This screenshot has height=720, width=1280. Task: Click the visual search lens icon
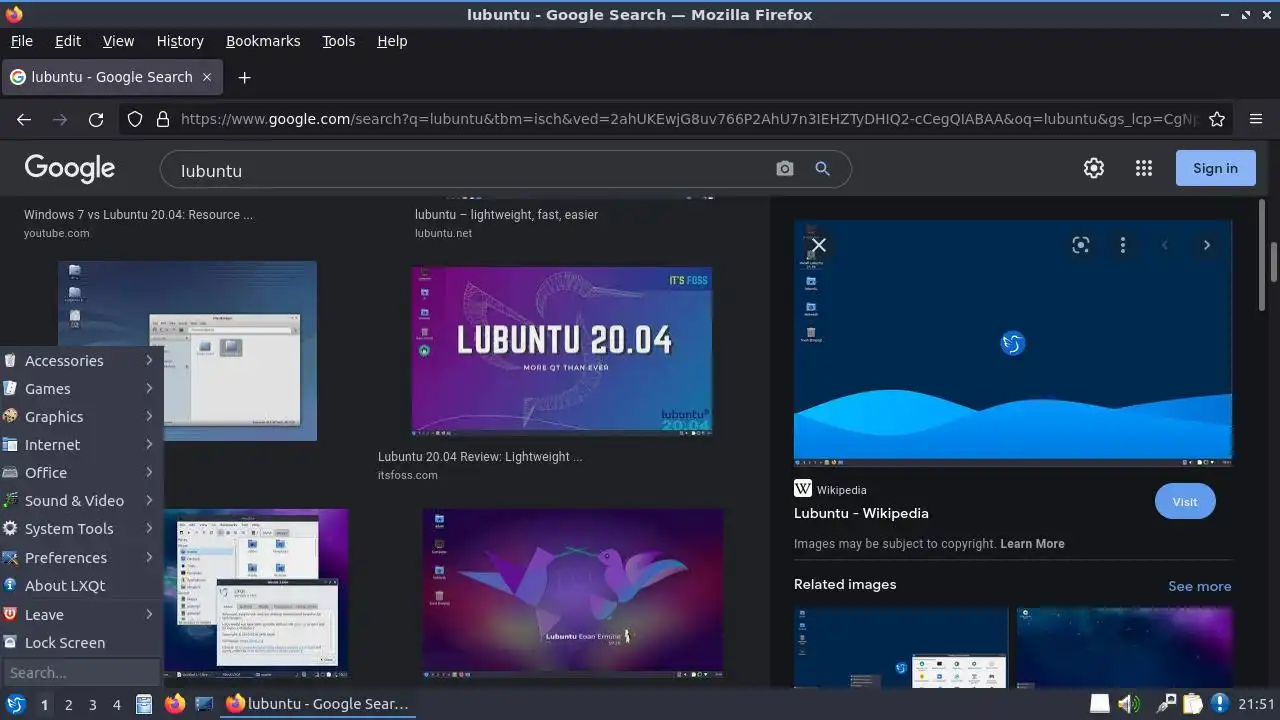(1081, 245)
